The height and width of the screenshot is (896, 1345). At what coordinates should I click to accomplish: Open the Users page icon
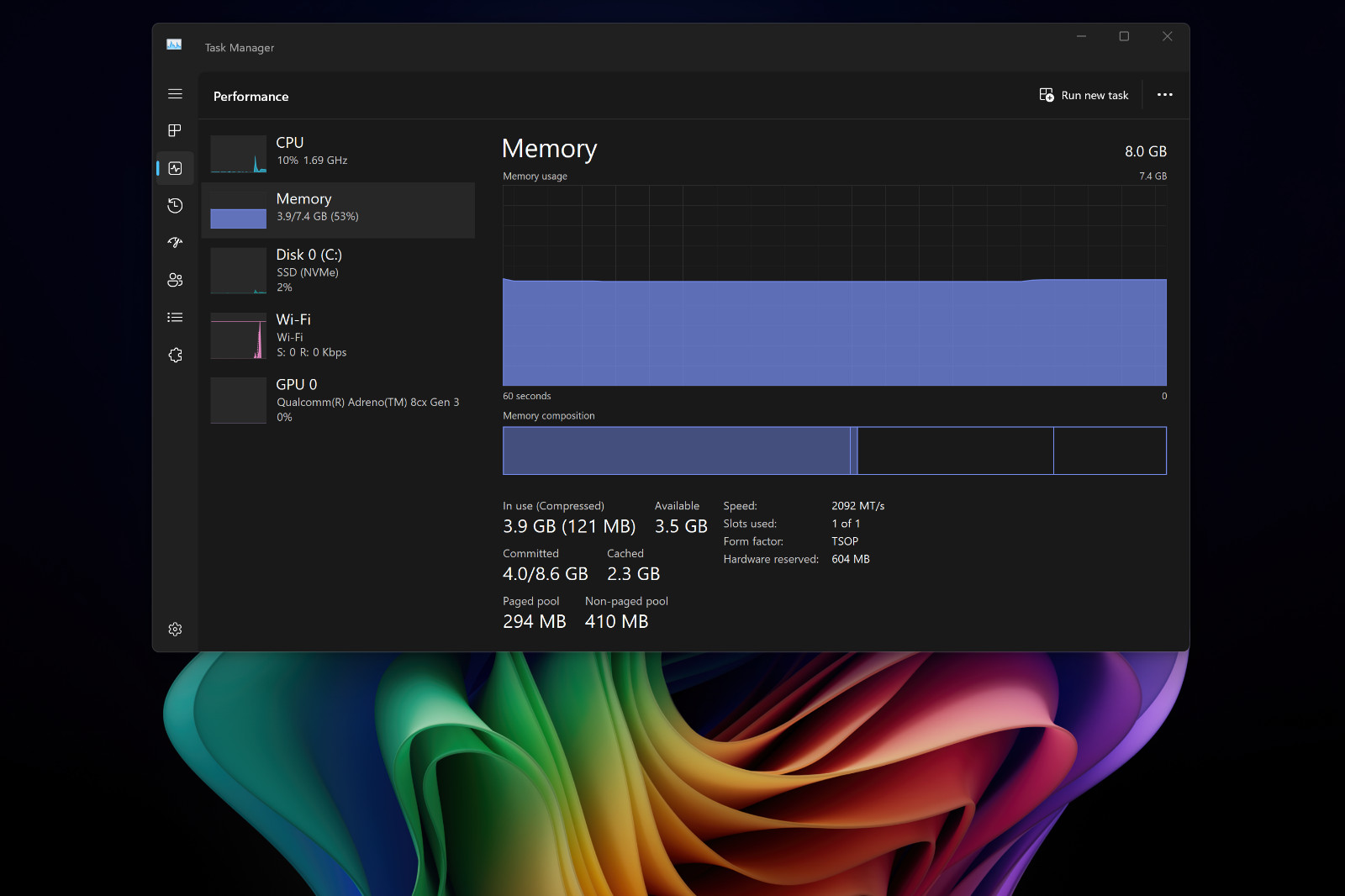point(175,280)
